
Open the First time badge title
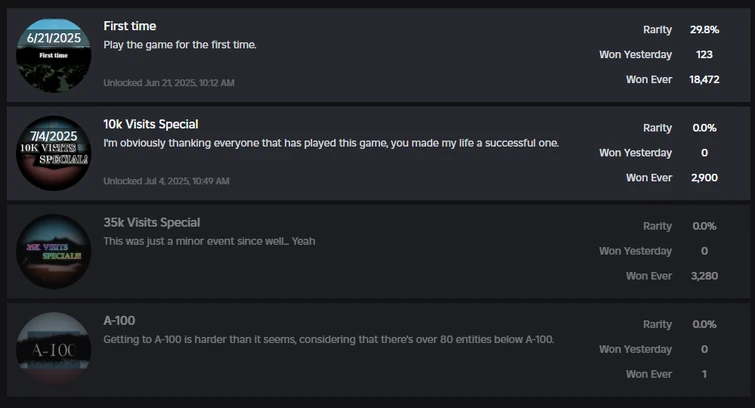(130, 26)
